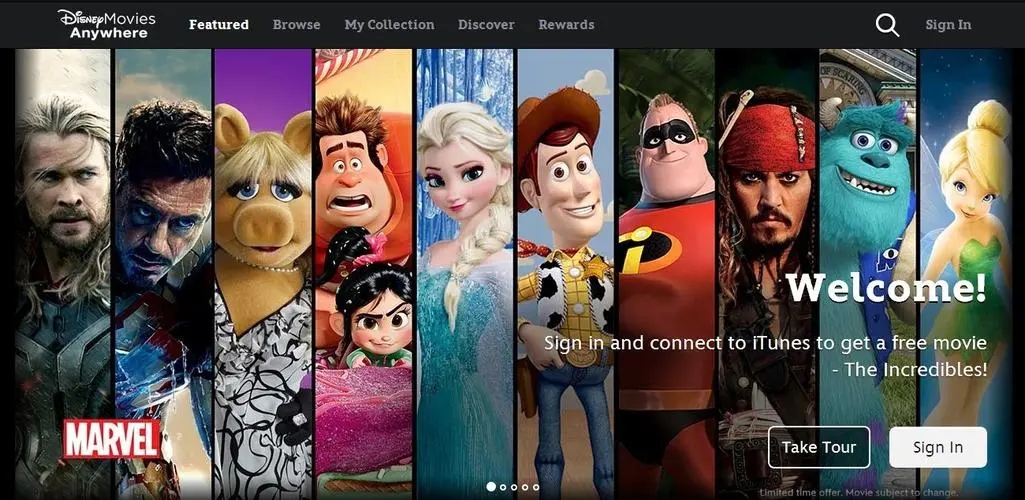Select the Discover navigation item

point(486,25)
